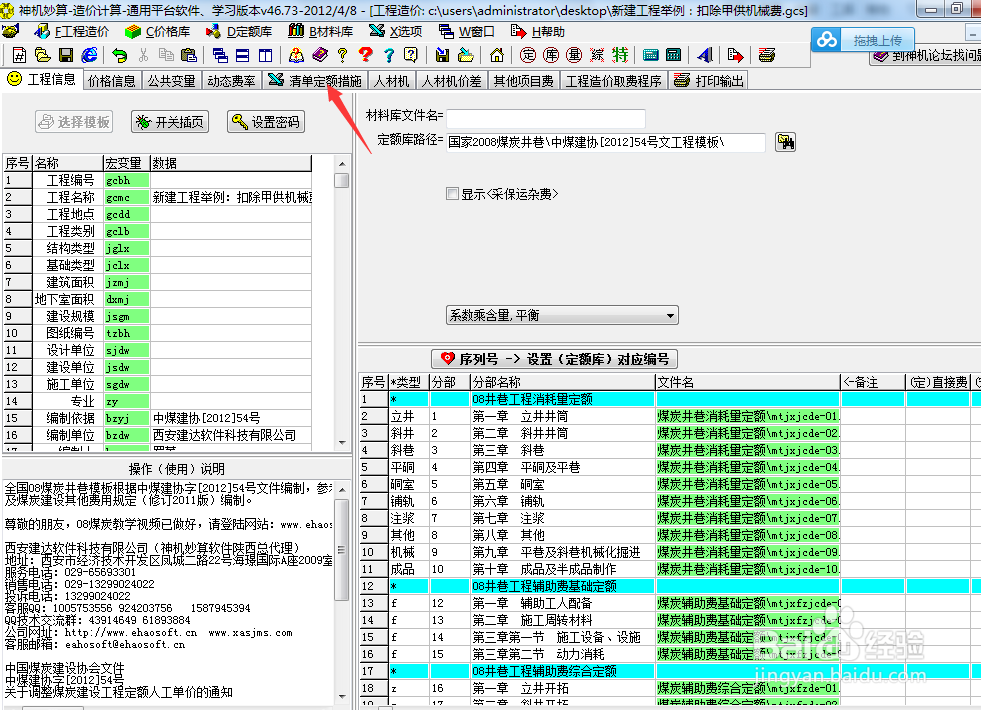
Task: Open the D定额库 menu
Action: pyautogui.click(x=240, y=32)
